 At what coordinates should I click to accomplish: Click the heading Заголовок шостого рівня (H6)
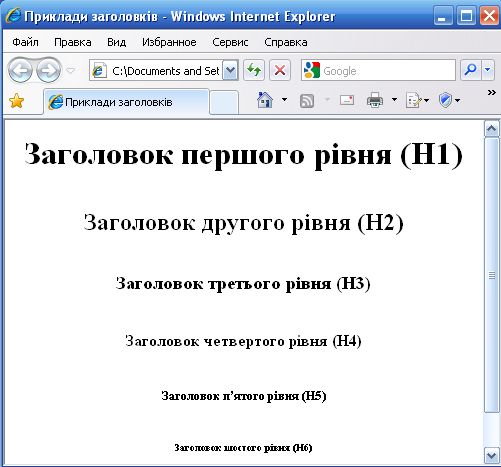click(244, 448)
